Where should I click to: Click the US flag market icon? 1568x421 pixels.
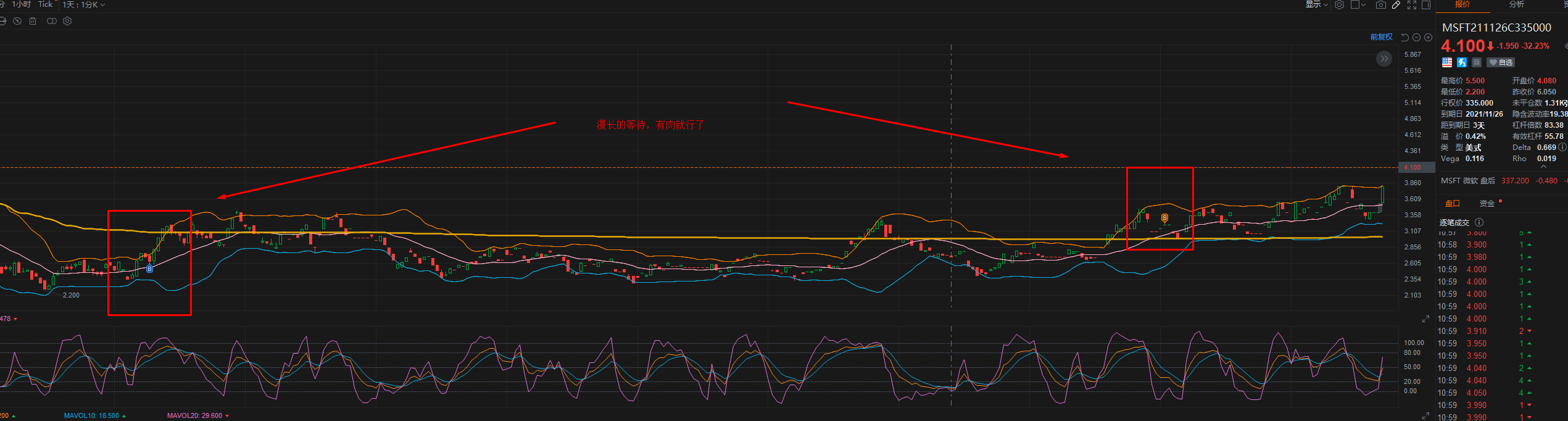(x=1447, y=62)
